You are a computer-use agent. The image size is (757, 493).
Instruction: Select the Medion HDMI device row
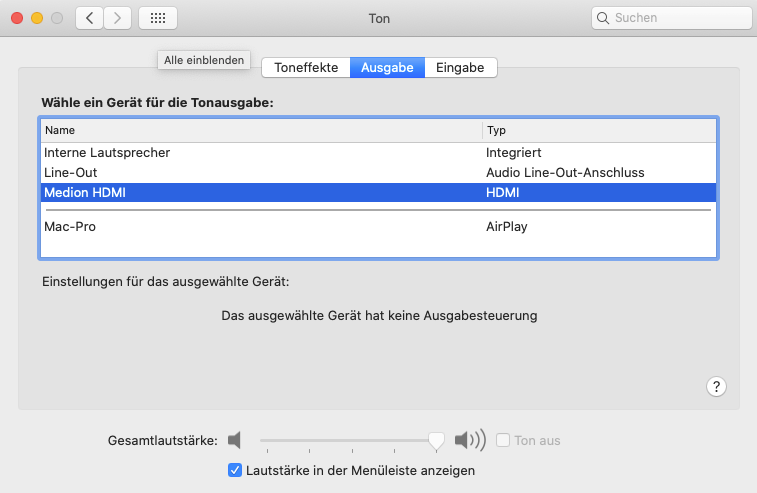[x=86, y=192]
